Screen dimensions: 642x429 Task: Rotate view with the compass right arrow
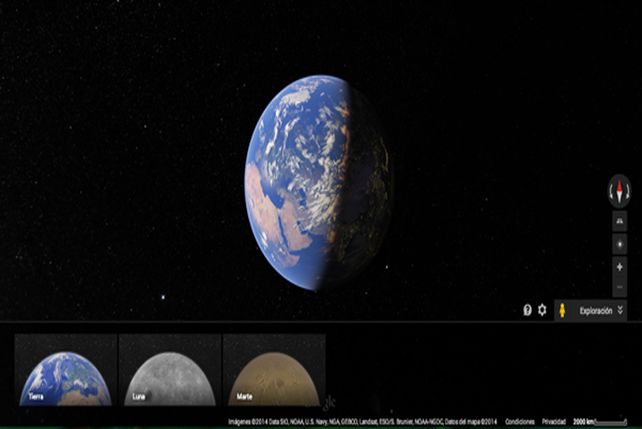tap(627, 192)
